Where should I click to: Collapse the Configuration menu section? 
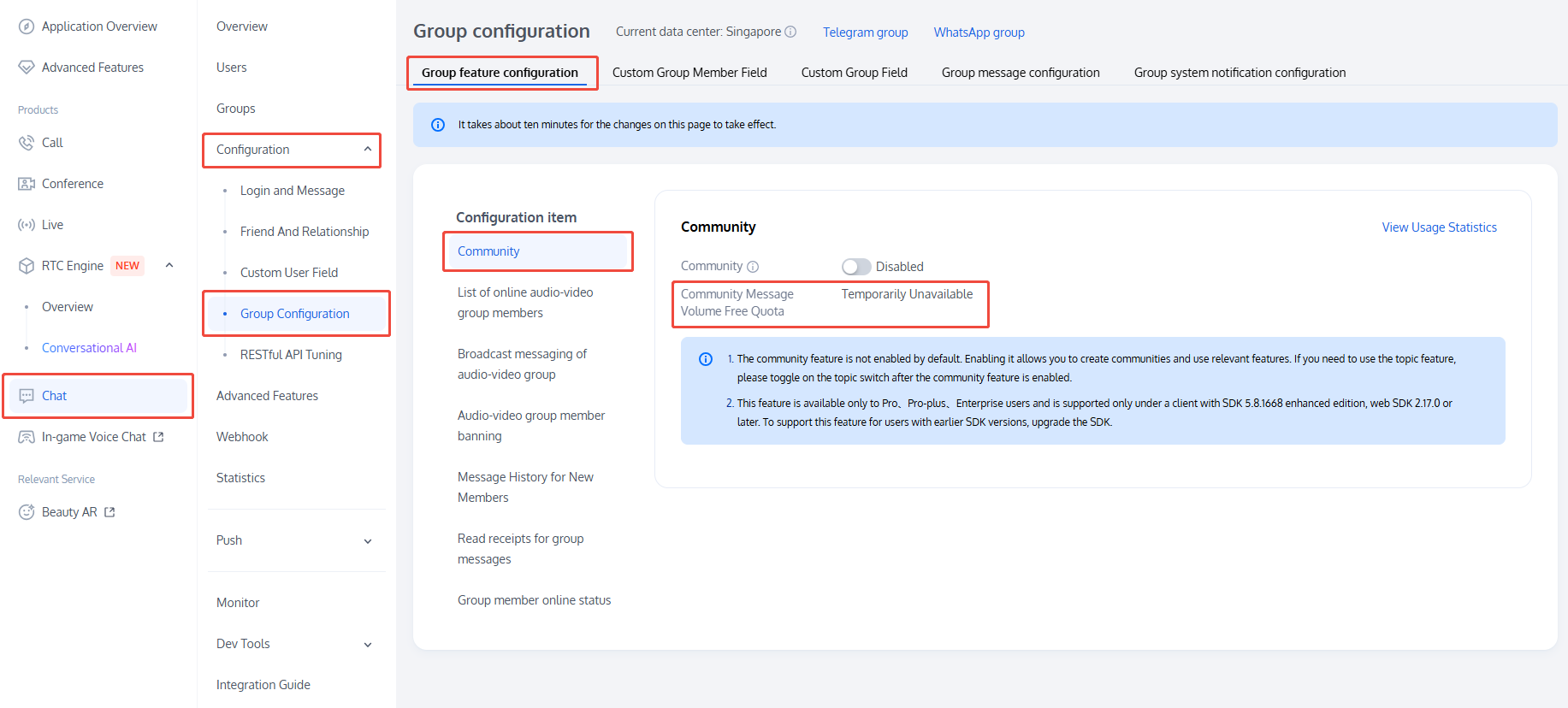(x=367, y=150)
